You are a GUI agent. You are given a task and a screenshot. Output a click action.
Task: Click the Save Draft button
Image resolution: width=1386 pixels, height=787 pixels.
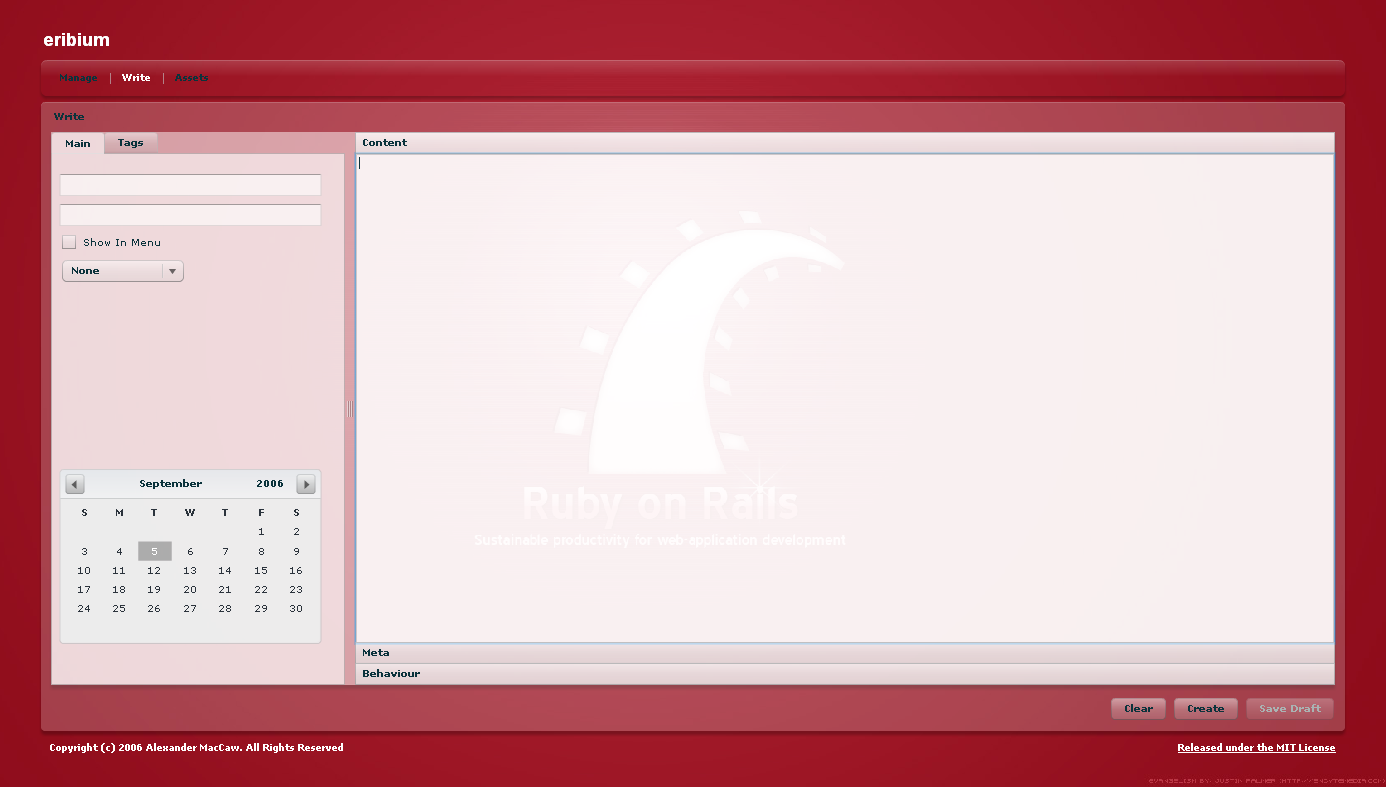point(1289,708)
